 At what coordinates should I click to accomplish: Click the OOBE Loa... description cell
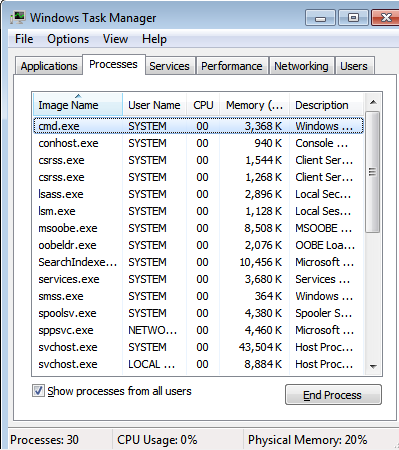pos(325,245)
